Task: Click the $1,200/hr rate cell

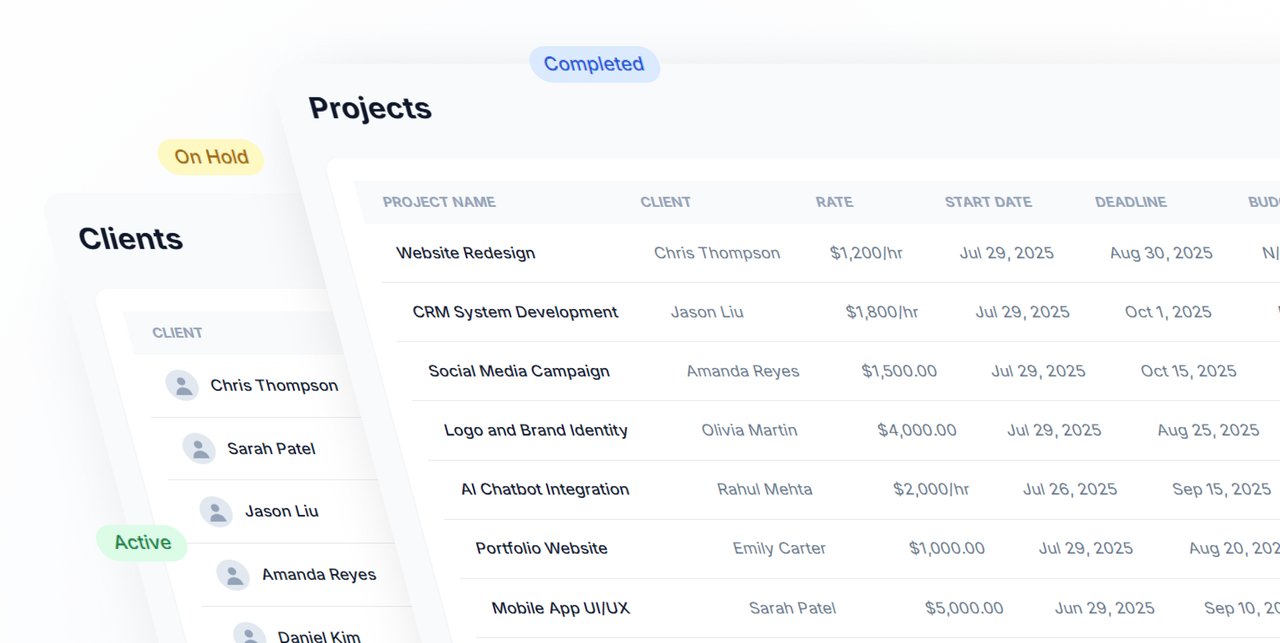Action: click(x=866, y=253)
